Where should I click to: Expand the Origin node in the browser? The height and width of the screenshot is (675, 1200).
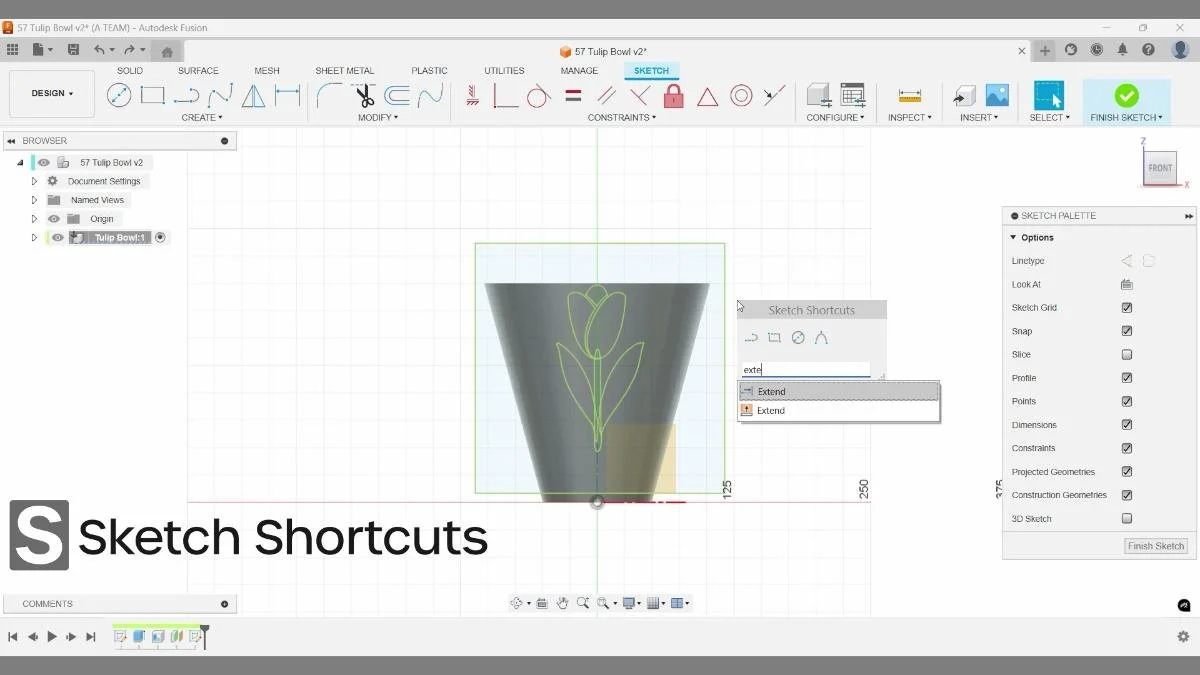[34, 219]
